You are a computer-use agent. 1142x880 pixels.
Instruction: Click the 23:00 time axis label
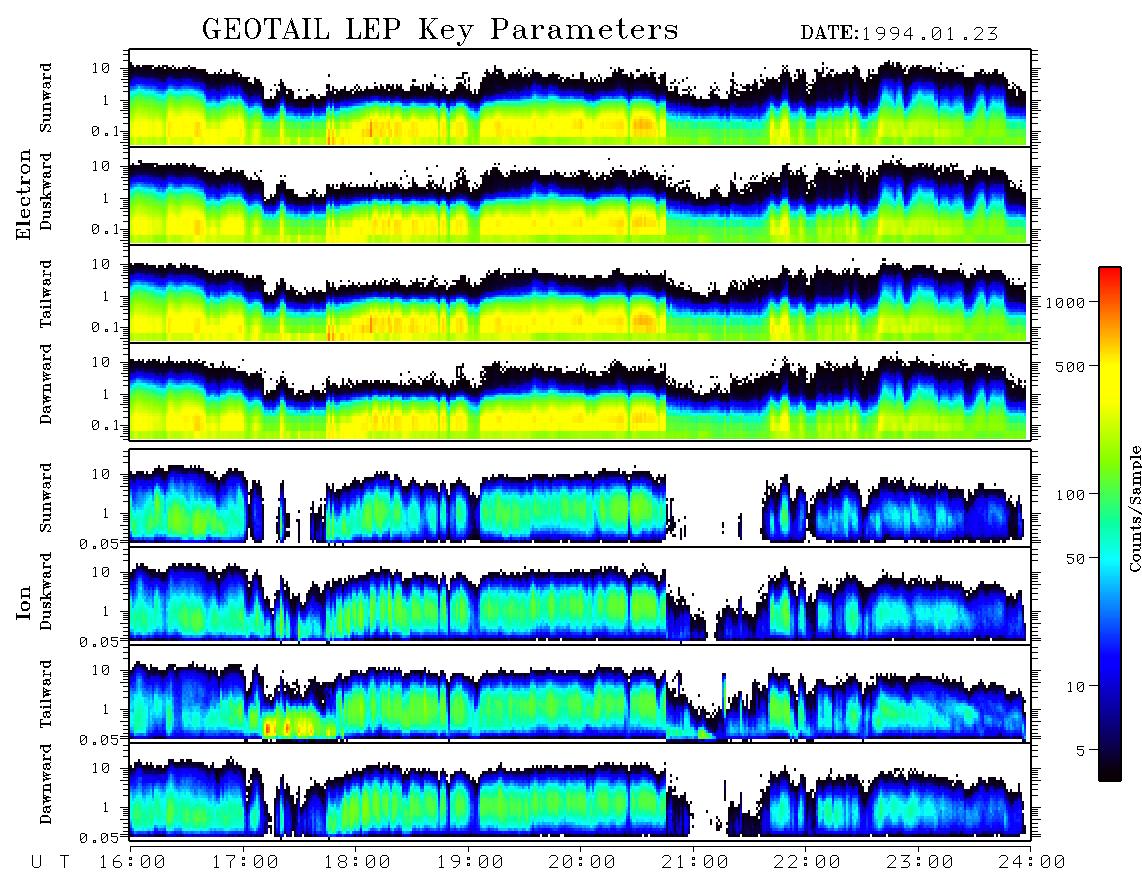pyautogui.click(x=920, y=862)
